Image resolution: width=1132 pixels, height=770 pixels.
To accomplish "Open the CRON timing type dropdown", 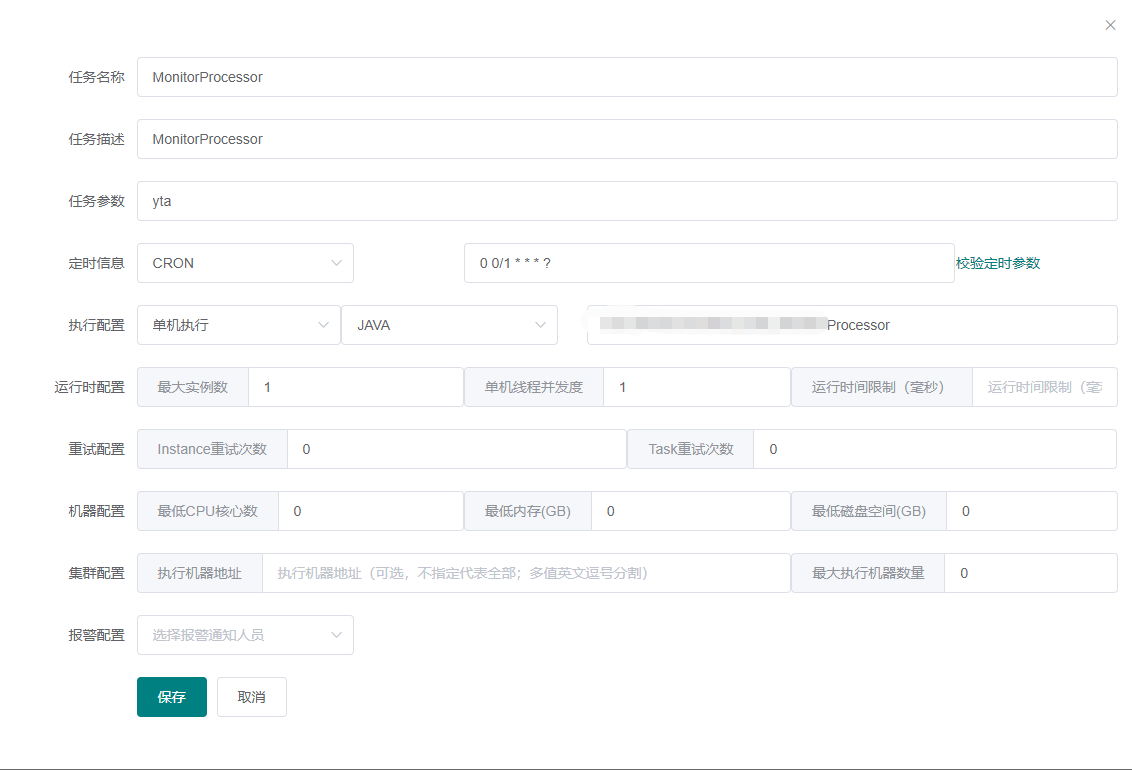I will [245, 263].
